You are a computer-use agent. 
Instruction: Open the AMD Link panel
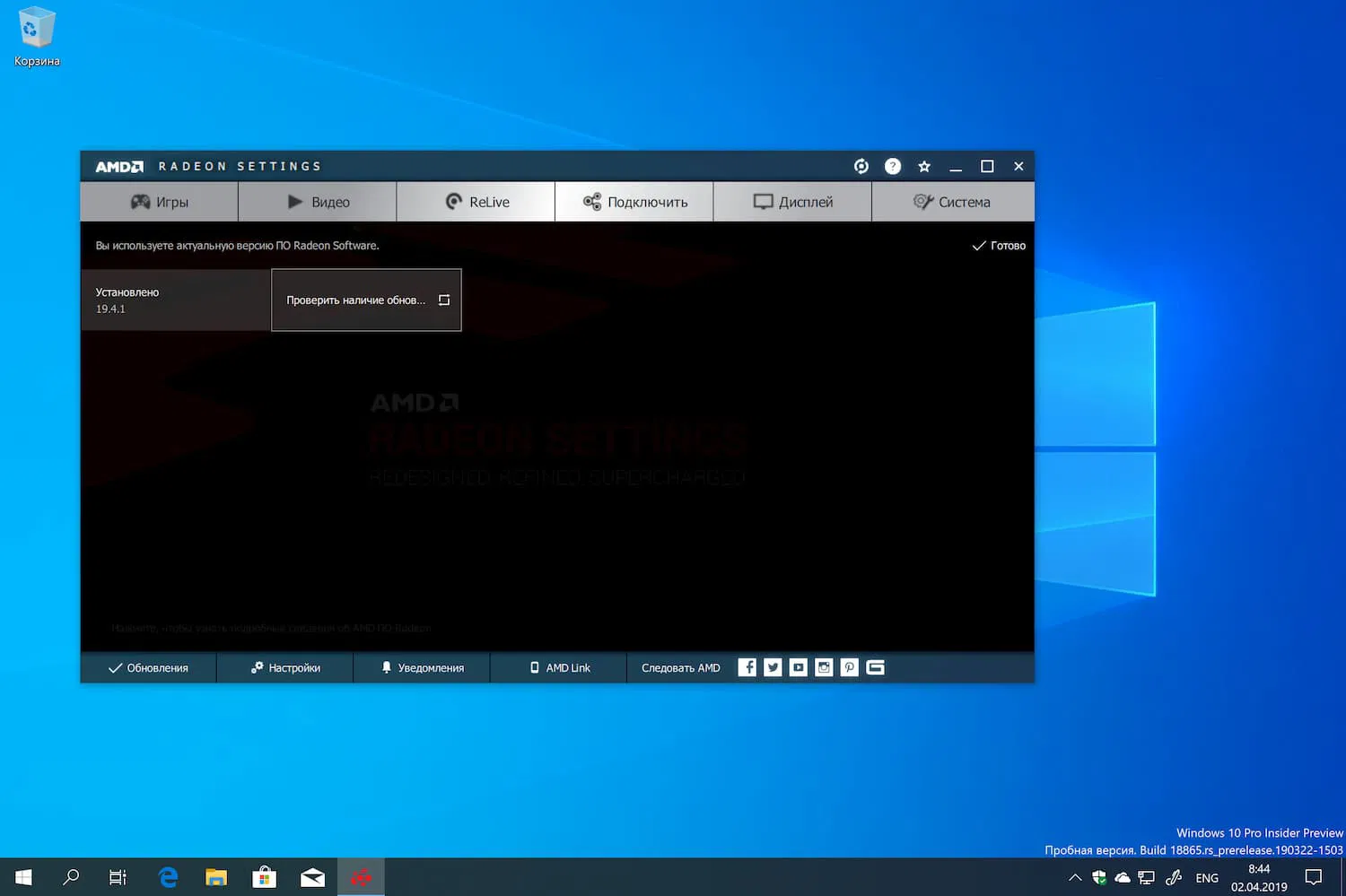558,667
